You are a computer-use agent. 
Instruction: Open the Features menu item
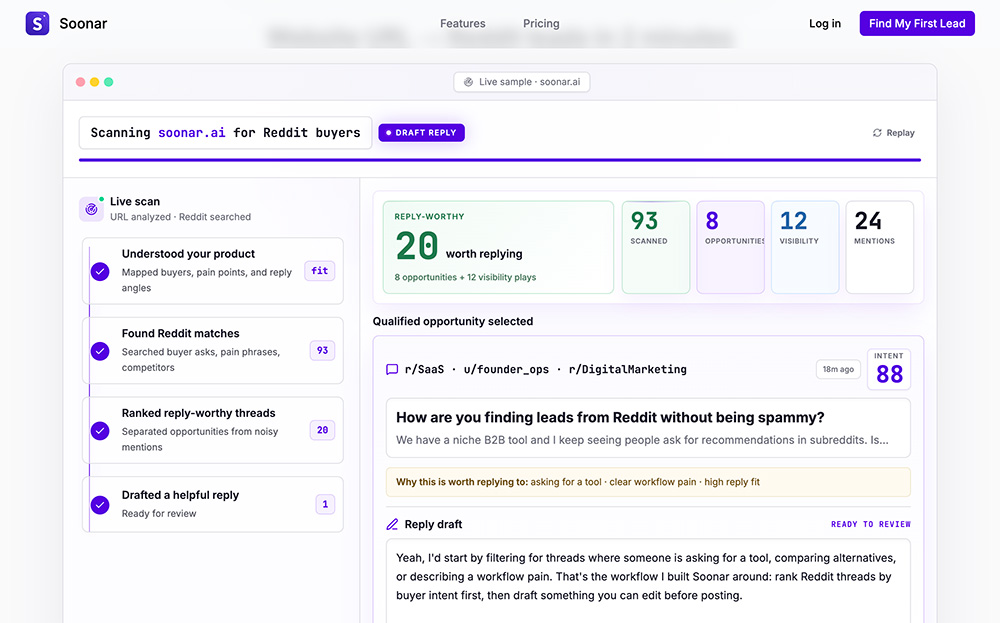click(x=462, y=24)
